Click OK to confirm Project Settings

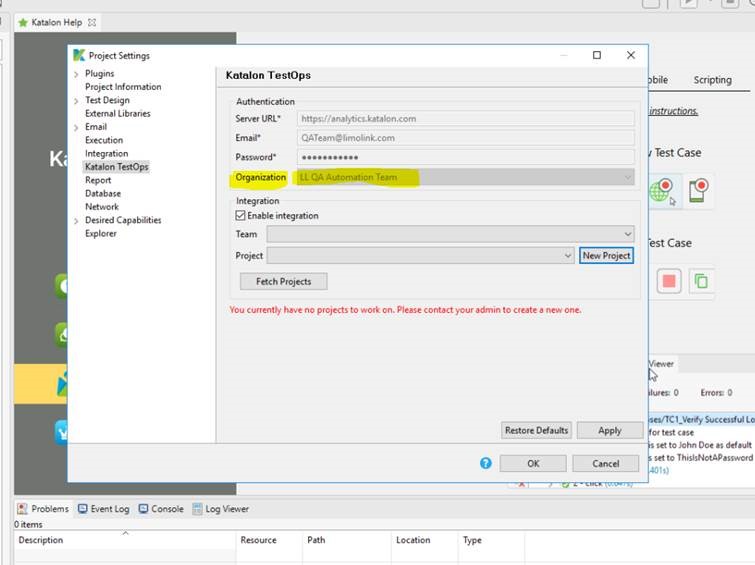tap(533, 463)
